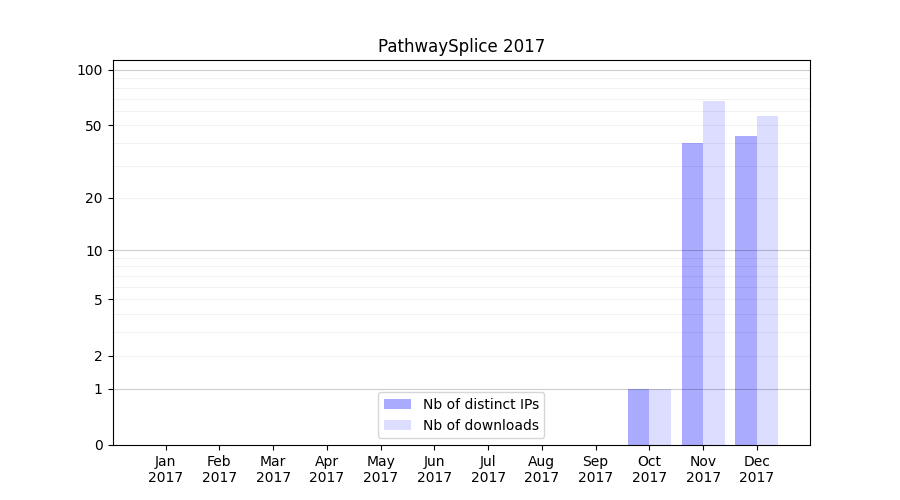This screenshot has width=900, height=500.
Task: Select the 'Nb of downloads' legend label
Action: point(480,425)
